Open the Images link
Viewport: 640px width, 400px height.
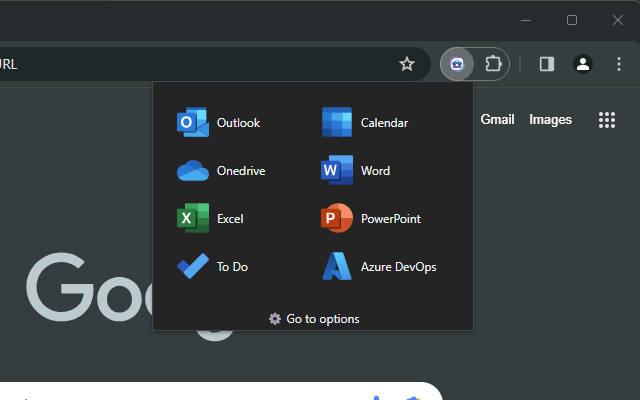pyautogui.click(x=550, y=120)
